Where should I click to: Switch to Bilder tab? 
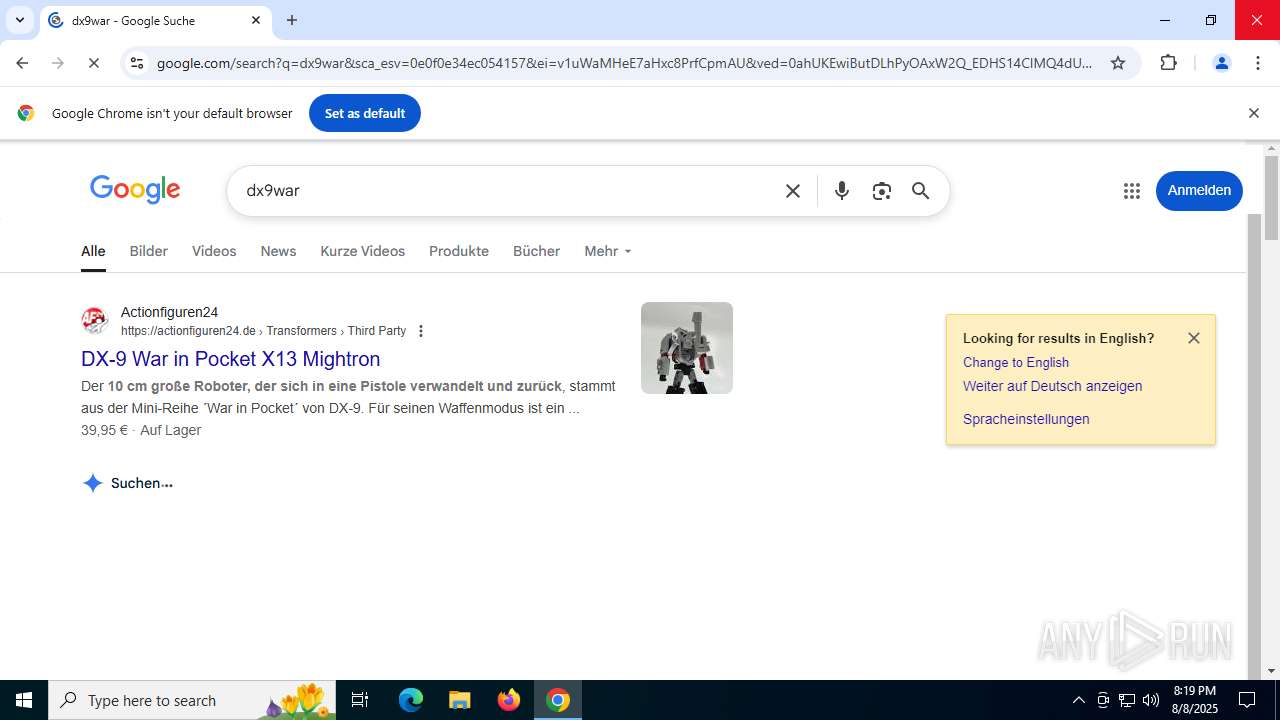click(149, 251)
